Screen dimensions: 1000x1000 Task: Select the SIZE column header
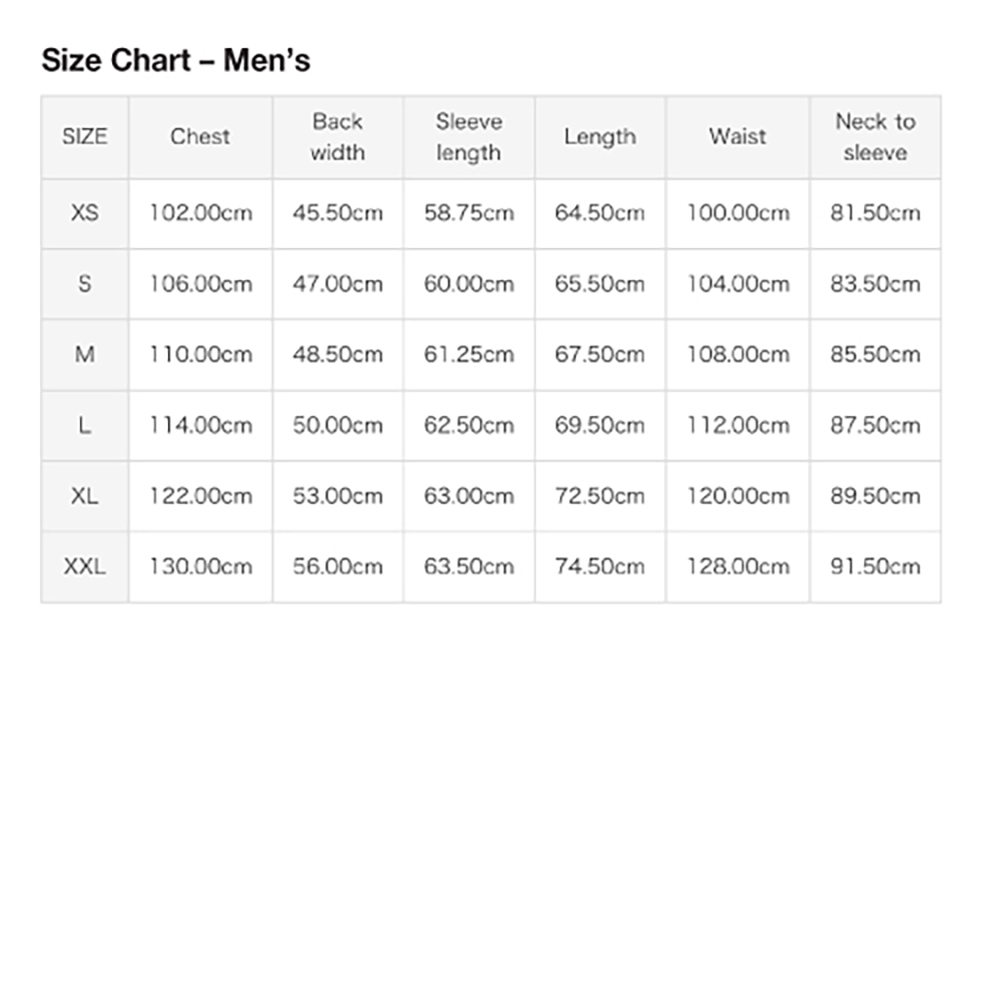click(85, 136)
